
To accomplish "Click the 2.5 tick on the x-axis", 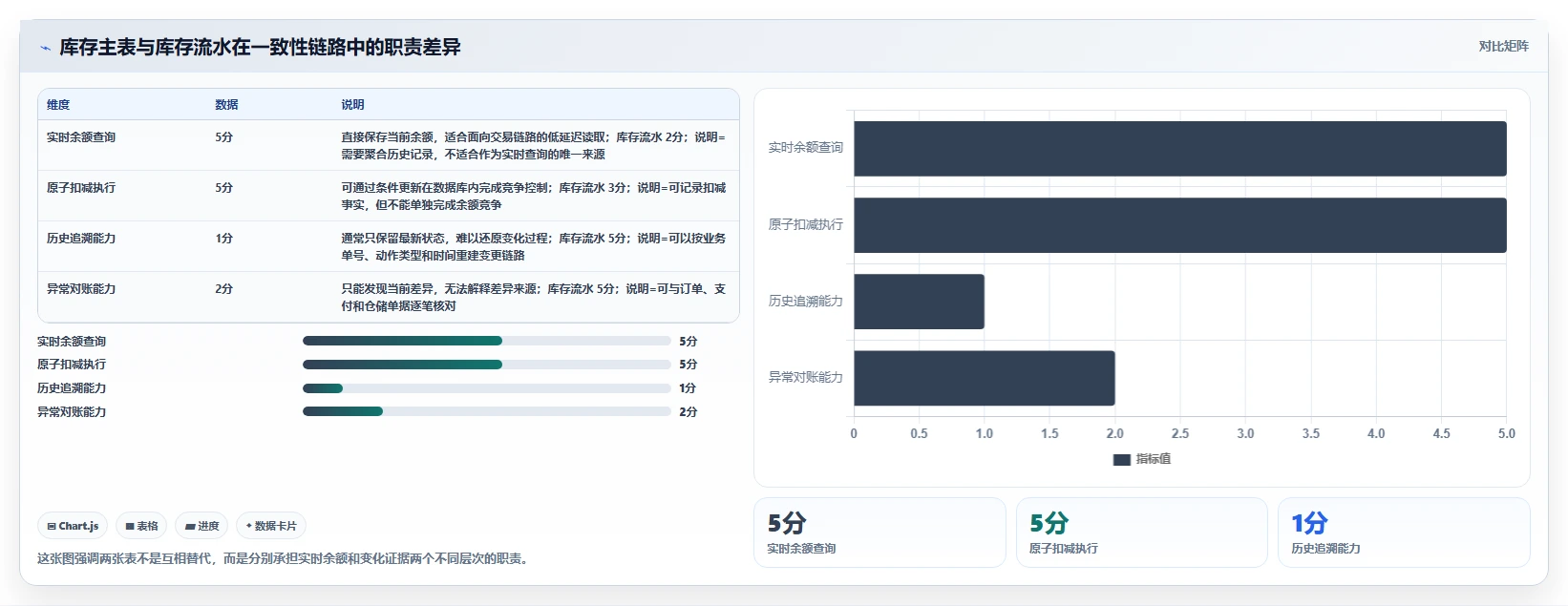I will (x=1180, y=433).
